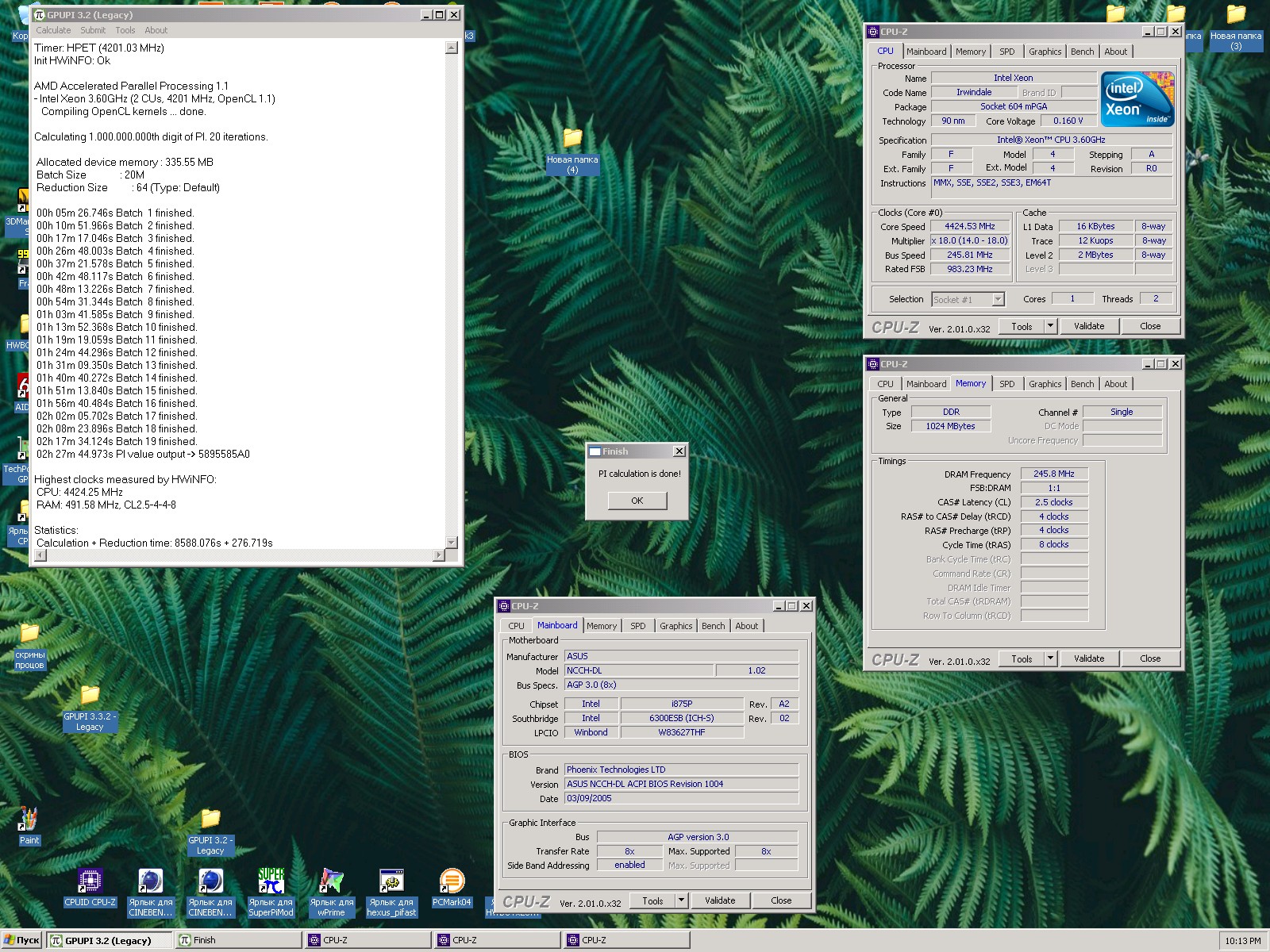Open the Submit menu in GPUPI

93,30
